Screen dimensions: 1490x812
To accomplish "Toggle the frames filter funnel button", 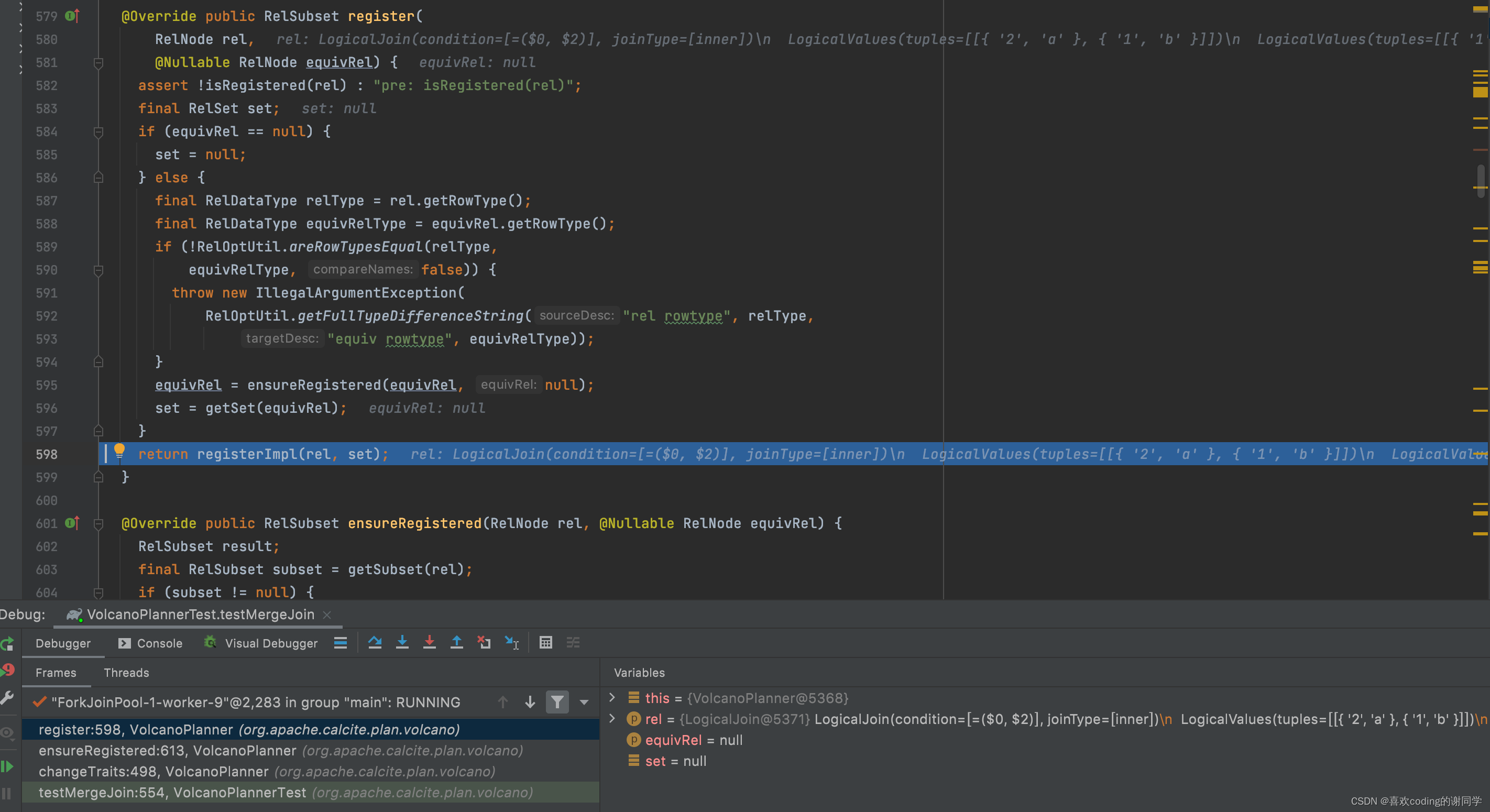I will (557, 702).
